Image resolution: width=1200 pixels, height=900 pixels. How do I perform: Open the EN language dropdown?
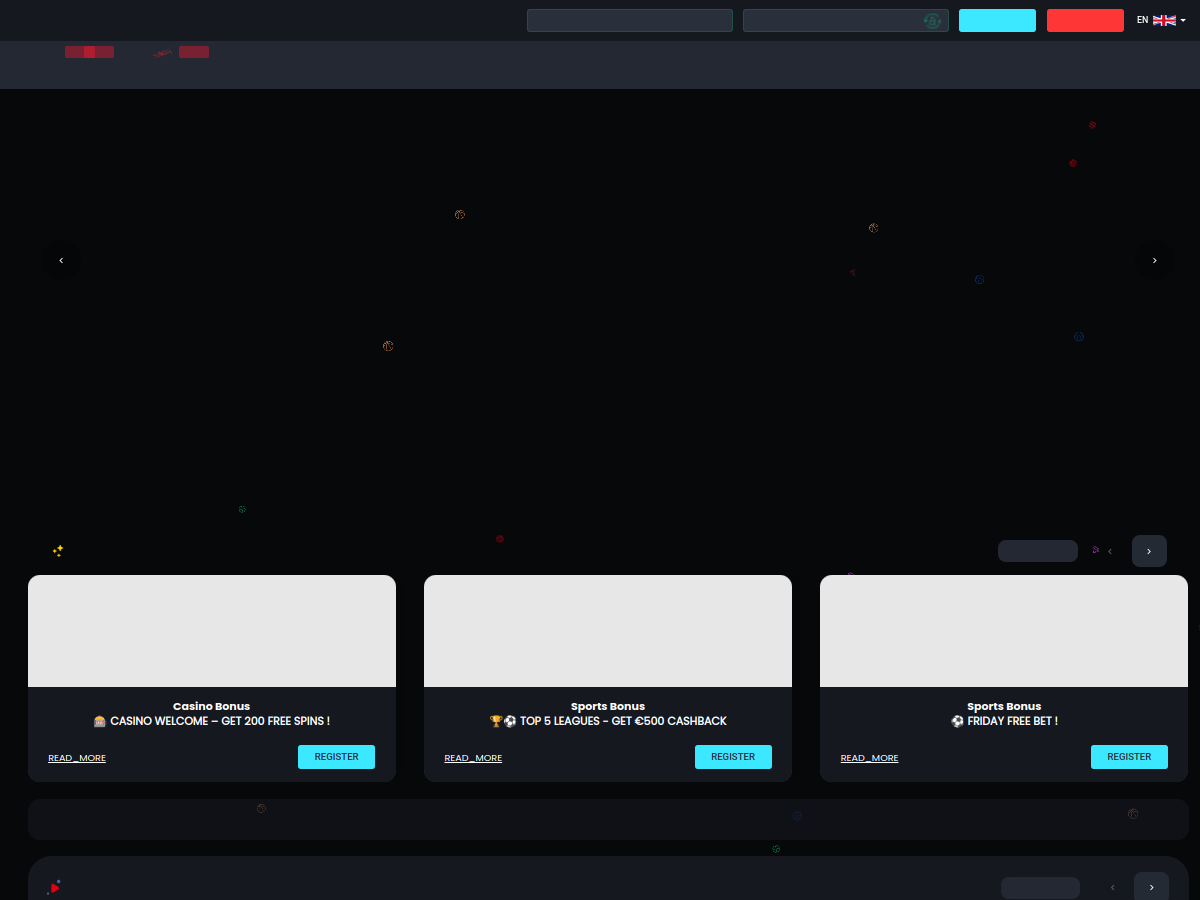(x=1161, y=20)
